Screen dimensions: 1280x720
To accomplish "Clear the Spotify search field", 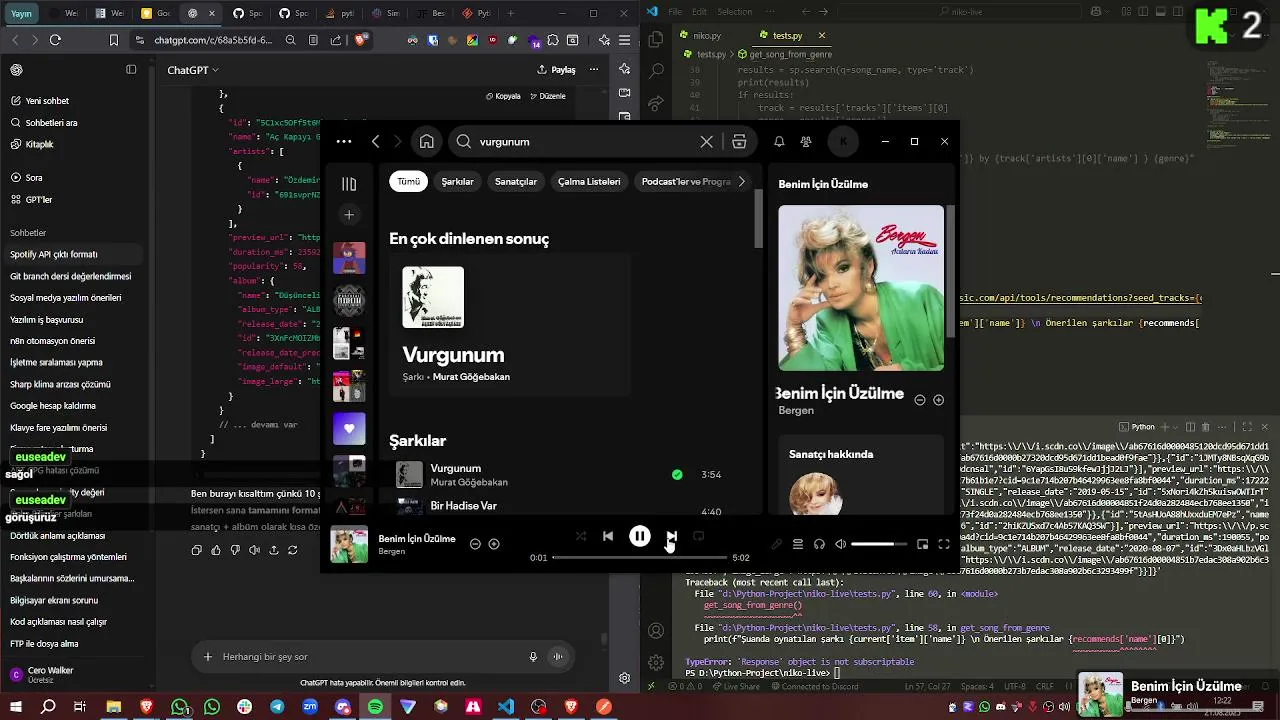I will [x=706, y=142].
